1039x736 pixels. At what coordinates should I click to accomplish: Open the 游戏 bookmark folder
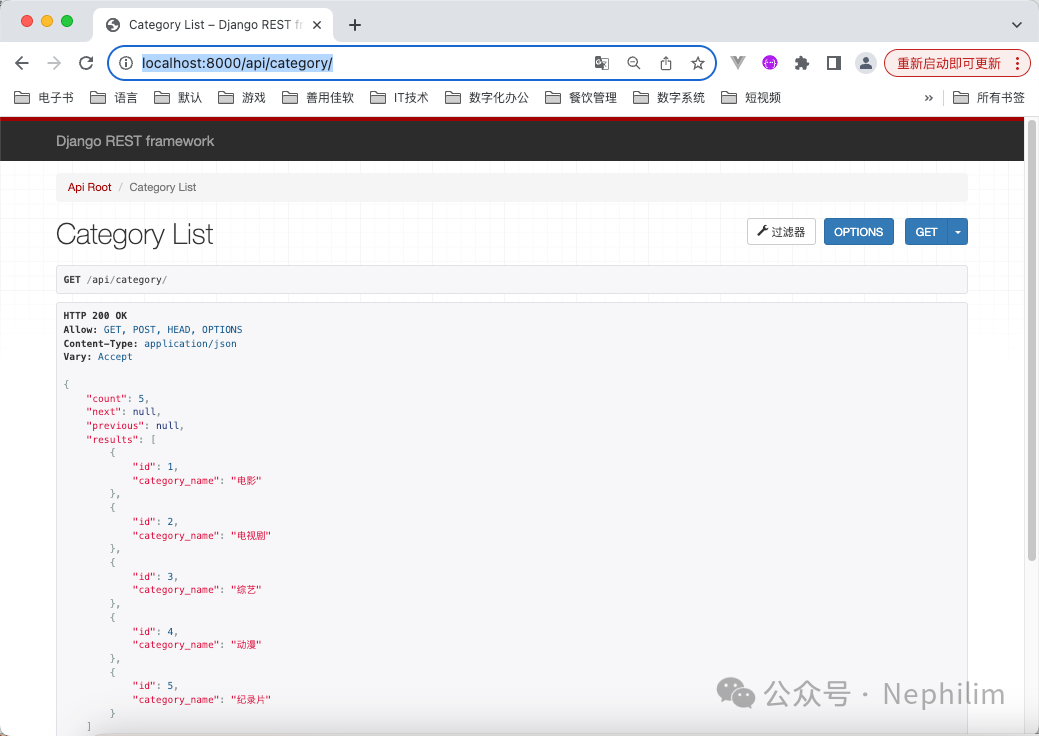pos(242,98)
